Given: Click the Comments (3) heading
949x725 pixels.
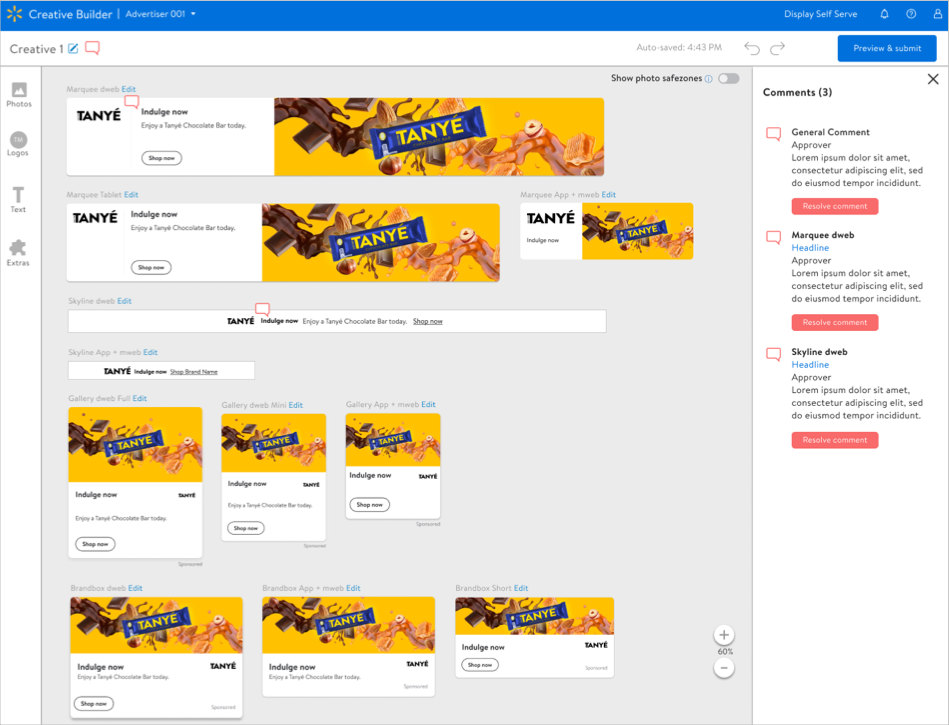Looking at the screenshot, I should click(x=797, y=92).
